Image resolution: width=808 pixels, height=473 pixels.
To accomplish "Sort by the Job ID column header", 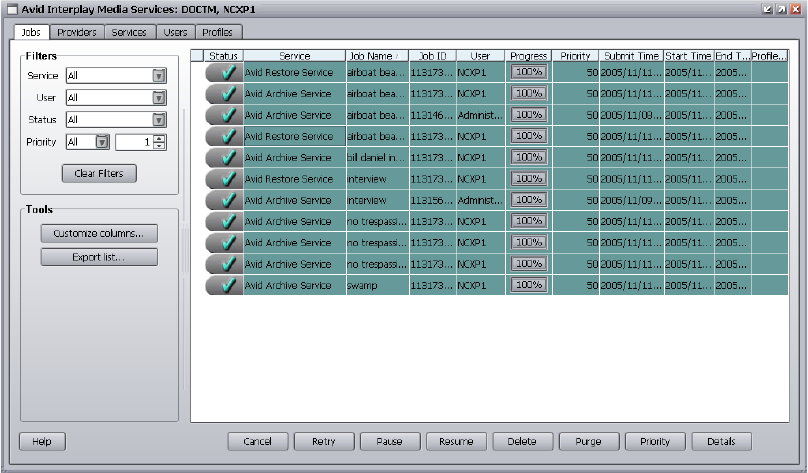I will (432, 56).
